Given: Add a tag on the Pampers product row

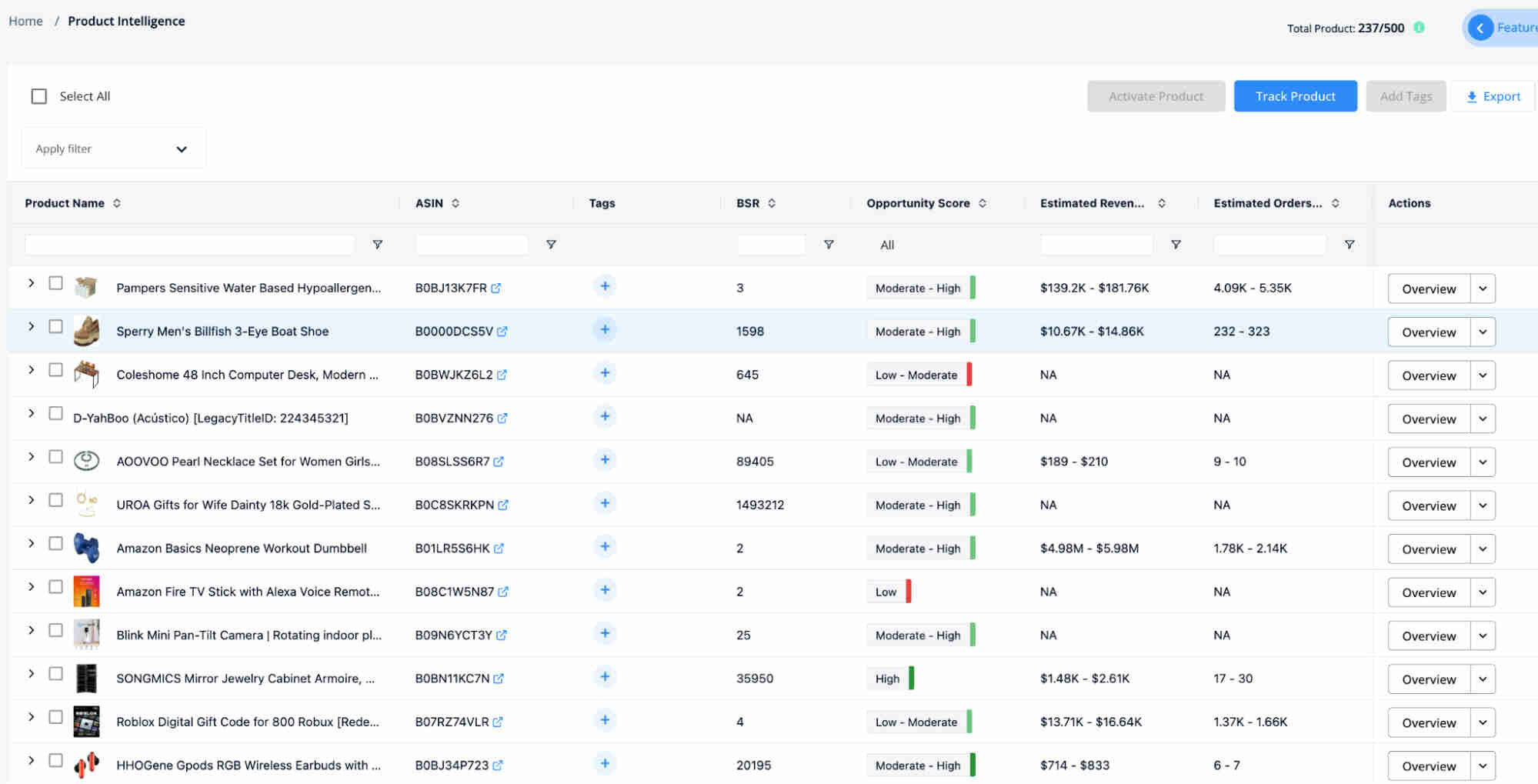Looking at the screenshot, I should click(x=605, y=285).
